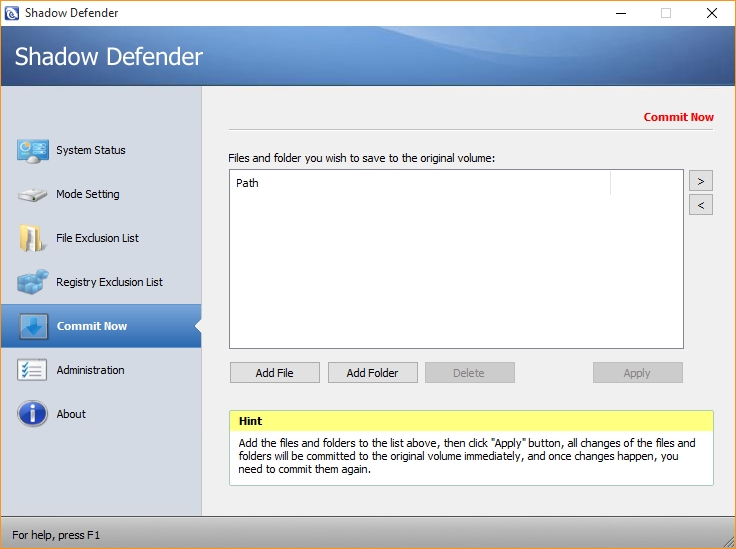
Task: Click the Shadow Defender title bar app icon
Action: pyautogui.click(x=11, y=13)
